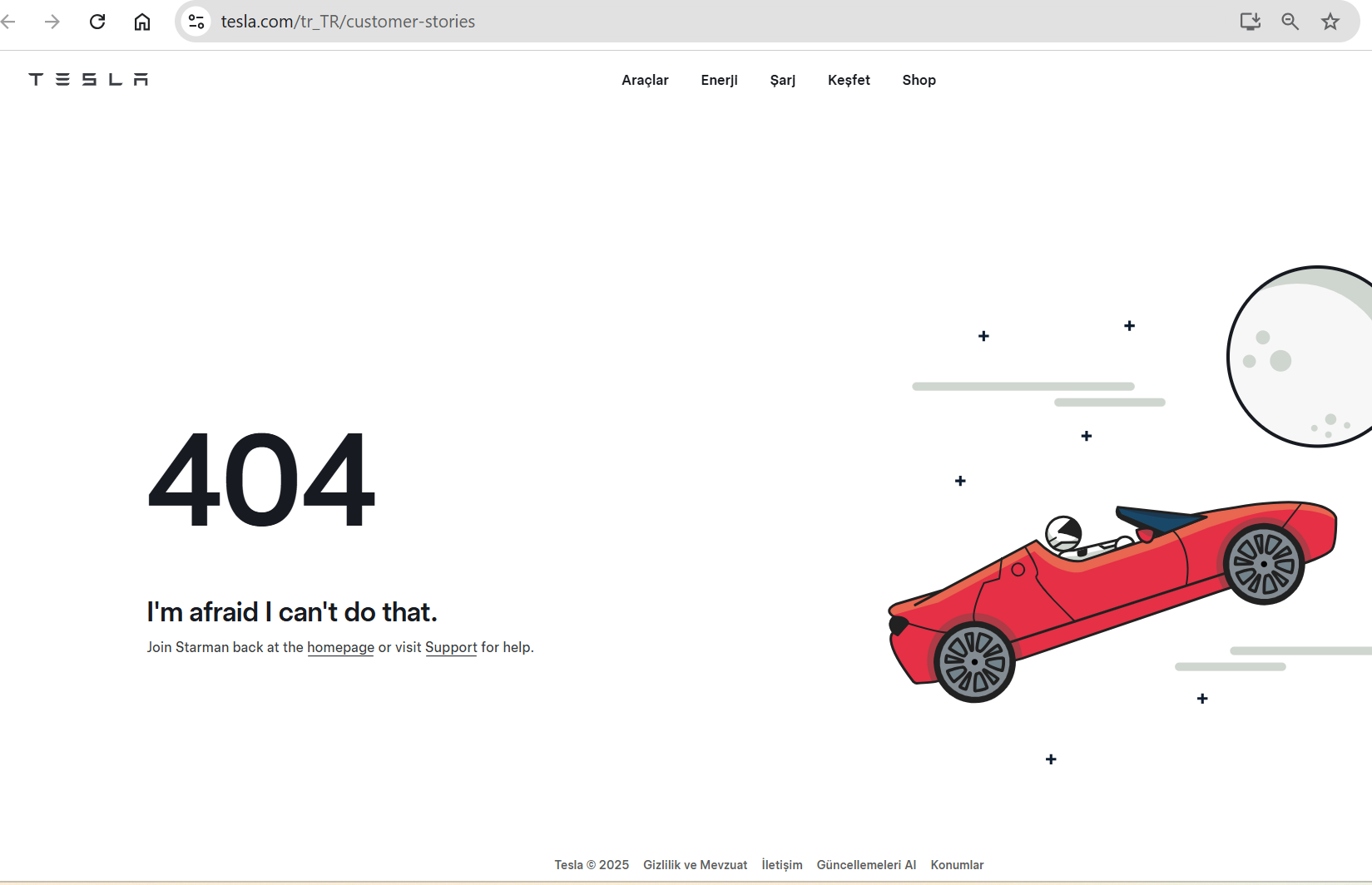This screenshot has width=1372, height=885.
Task: Open the browser home page icon
Action: pos(142,22)
